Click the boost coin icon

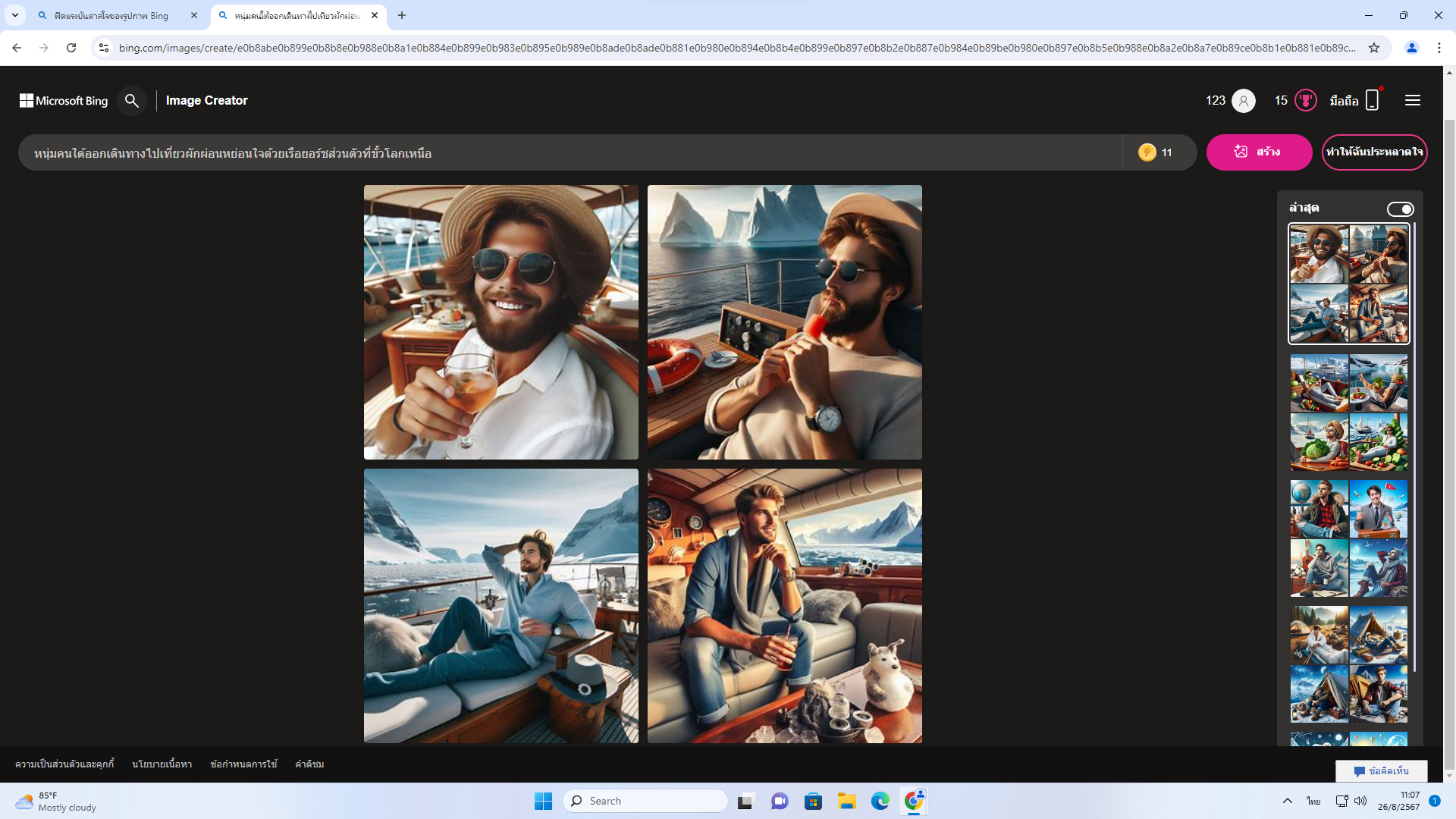[1147, 152]
